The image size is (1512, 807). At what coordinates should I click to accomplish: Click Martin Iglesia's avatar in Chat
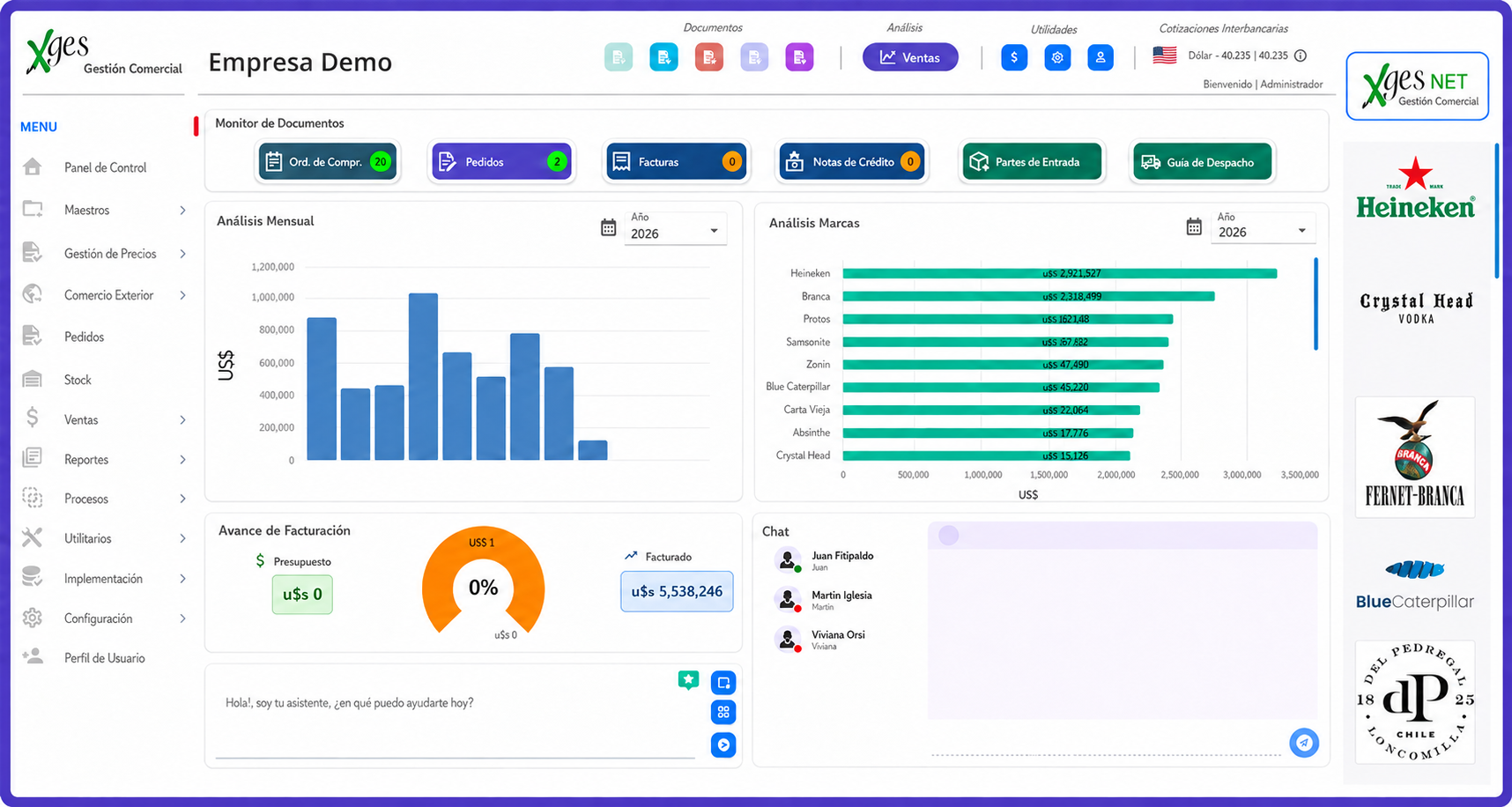coord(787,599)
